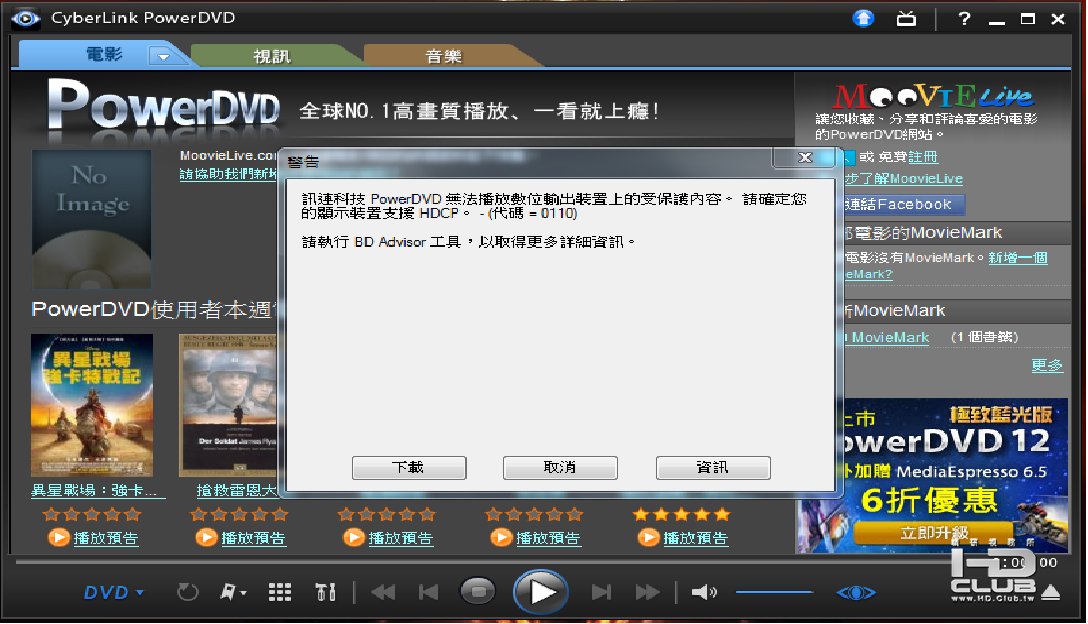Play trailer under 搶救雷恩大兵 via 播放預告

tap(253, 538)
